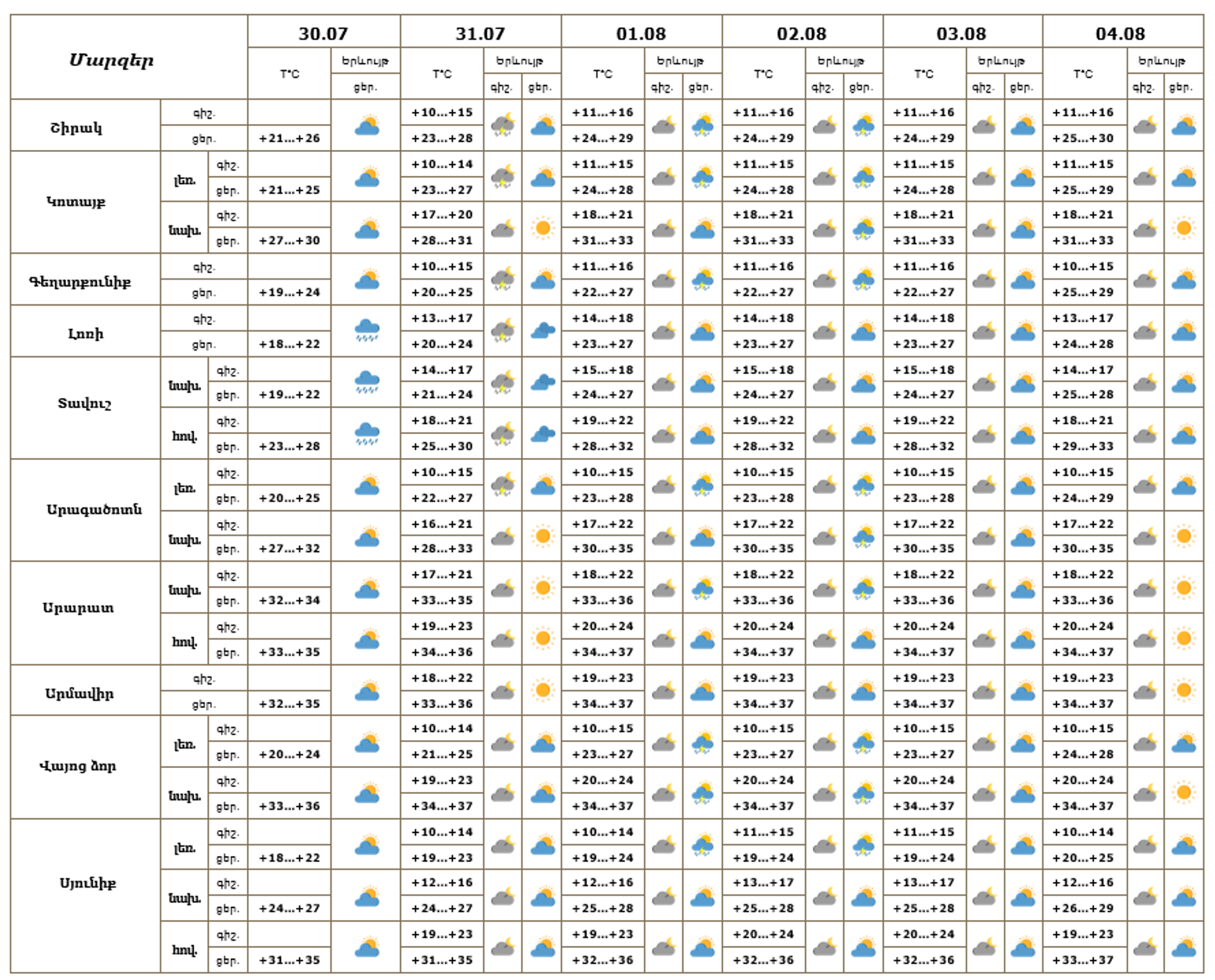Image resolution: width=1215 pixels, height=980 pixels.
Task: Click Syunik last row 04.08 daytime icon
Action: [x=1184, y=948]
